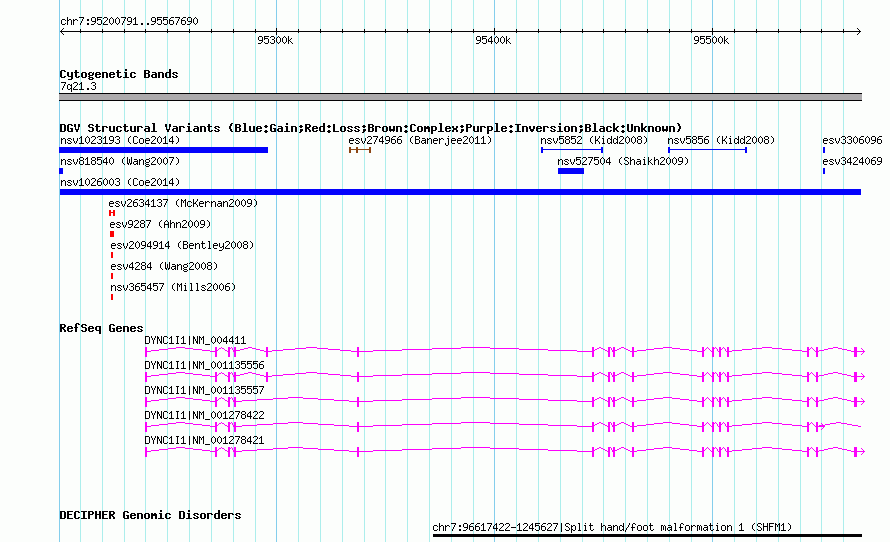Select the nsv527504 (Shaikh2009) label

tap(623, 161)
